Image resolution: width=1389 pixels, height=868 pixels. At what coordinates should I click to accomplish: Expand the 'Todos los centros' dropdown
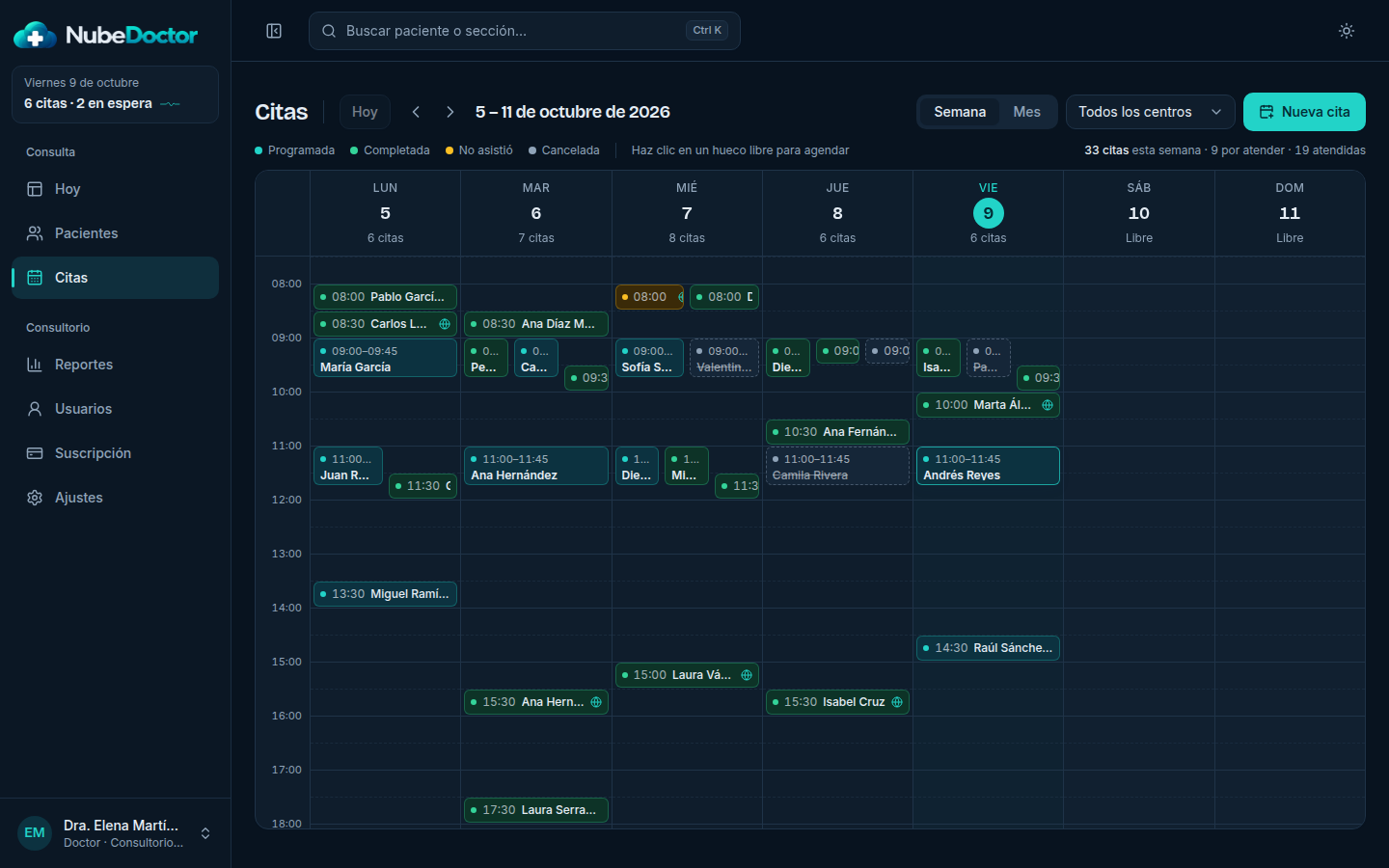pos(1151,112)
